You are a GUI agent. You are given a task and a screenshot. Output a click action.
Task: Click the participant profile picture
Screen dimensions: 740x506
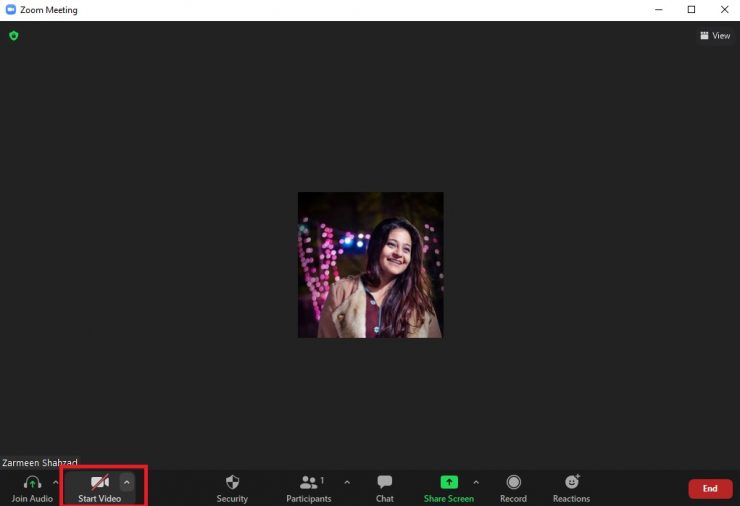tap(370, 265)
